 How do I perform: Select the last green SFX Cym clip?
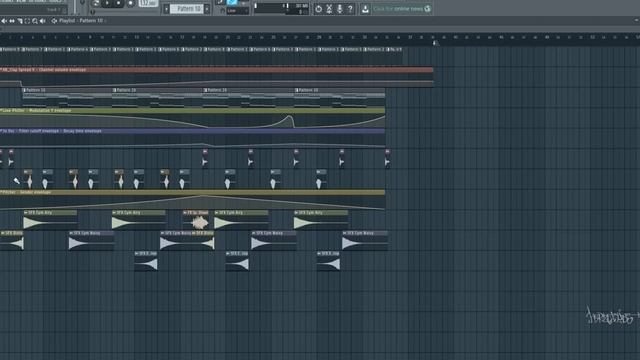[321, 220]
